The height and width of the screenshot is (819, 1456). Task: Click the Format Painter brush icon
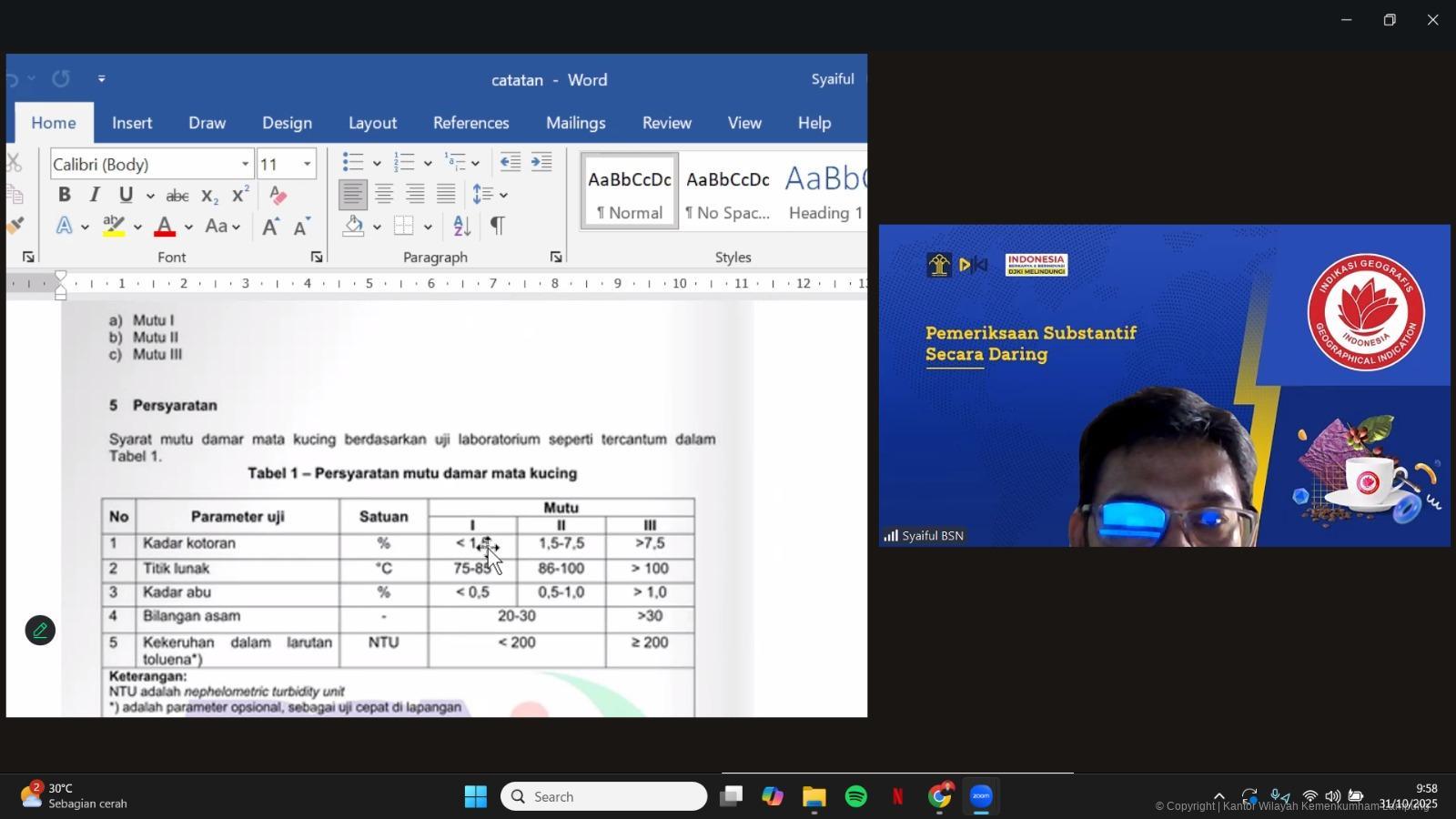pyautogui.click(x=15, y=225)
